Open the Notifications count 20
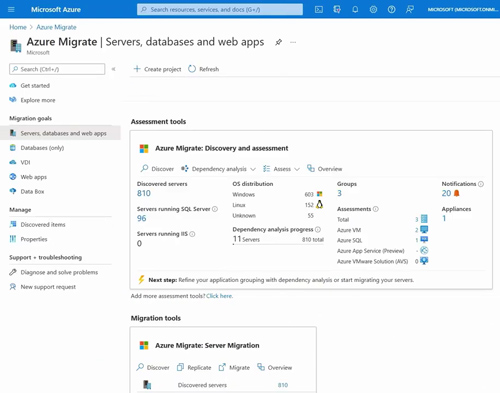This screenshot has width=500, height=393. (446, 193)
